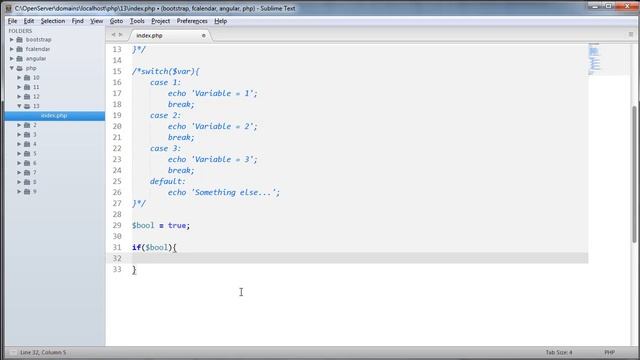Expand folder 6 arrow

click(19, 163)
